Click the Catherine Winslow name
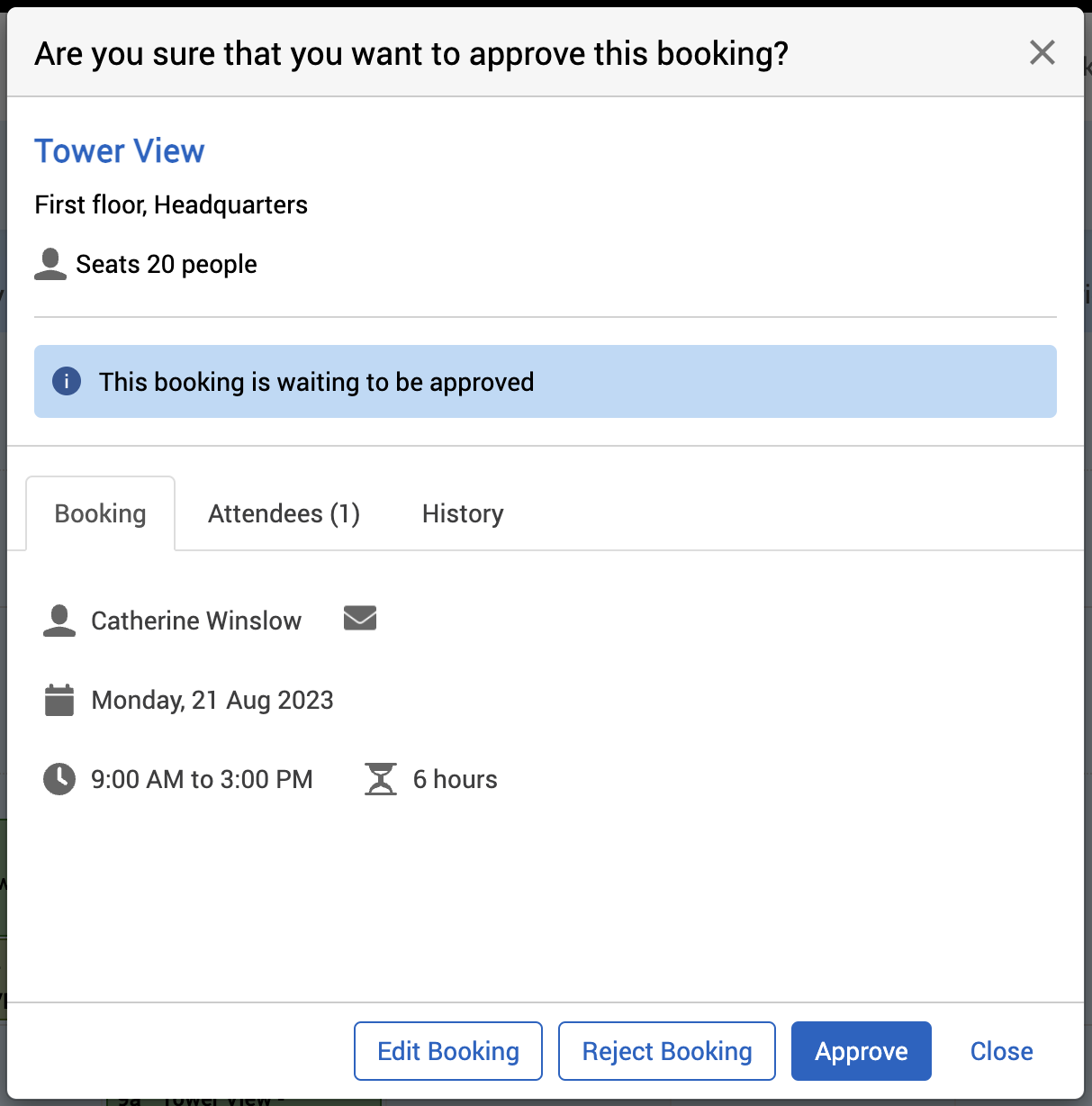 pos(196,621)
